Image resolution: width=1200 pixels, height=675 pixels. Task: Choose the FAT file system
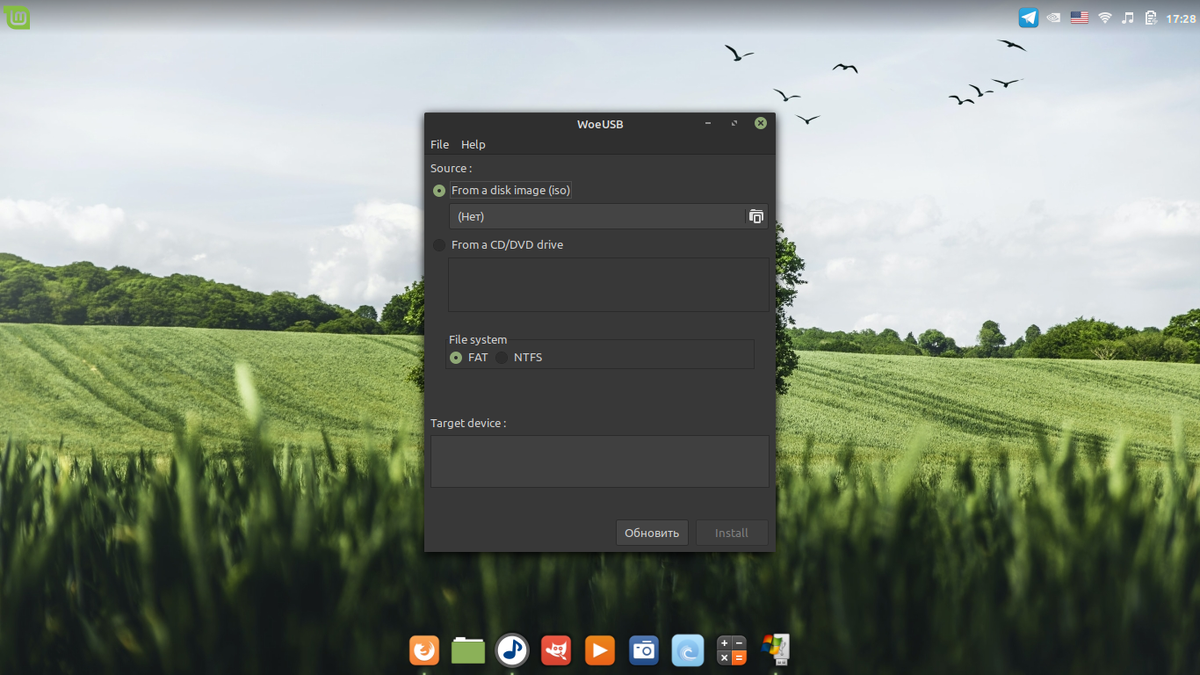tap(469, 358)
